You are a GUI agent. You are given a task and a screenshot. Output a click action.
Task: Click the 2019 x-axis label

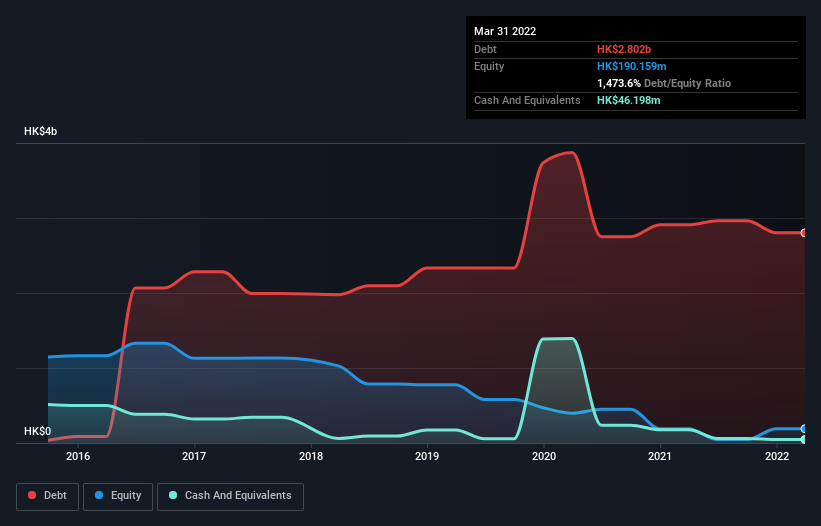427,456
